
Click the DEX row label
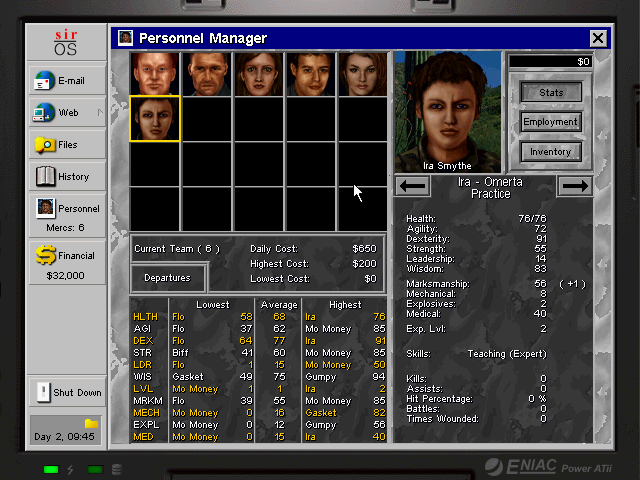[143, 341]
